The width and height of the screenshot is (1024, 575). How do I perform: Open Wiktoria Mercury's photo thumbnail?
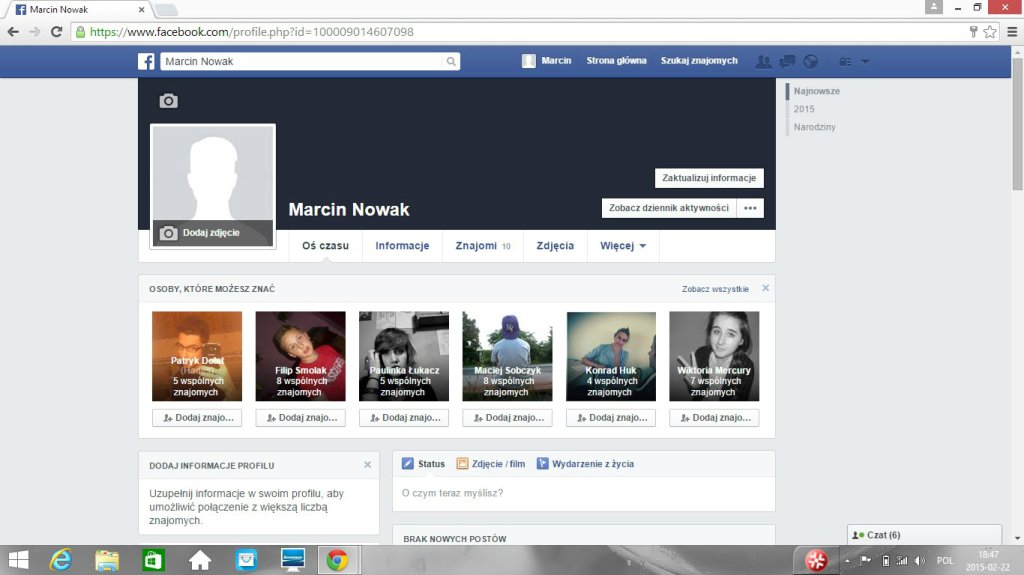(714, 356)
